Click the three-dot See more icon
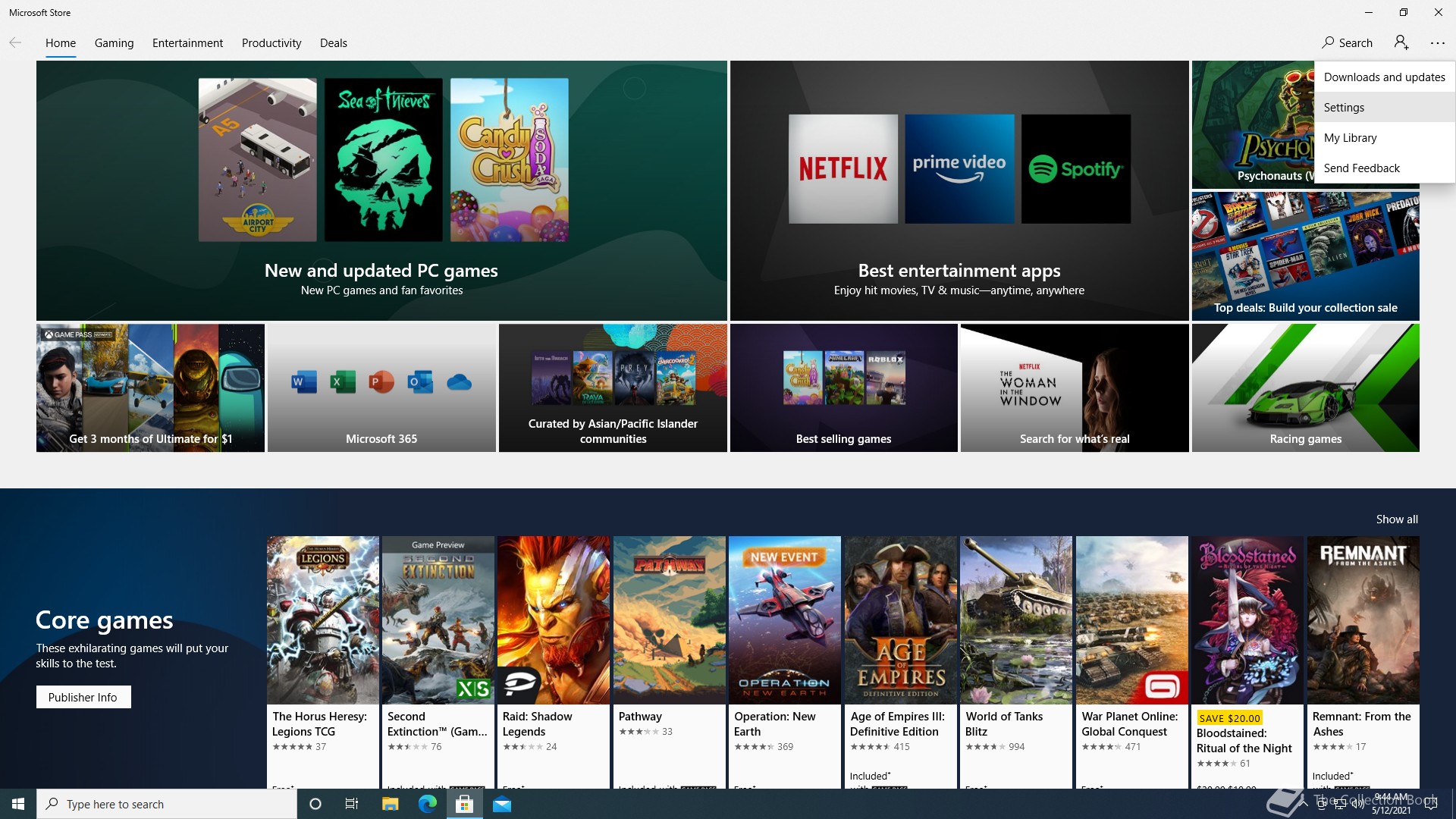This screenshot has width=1456, height=819. pos(1437,43)
